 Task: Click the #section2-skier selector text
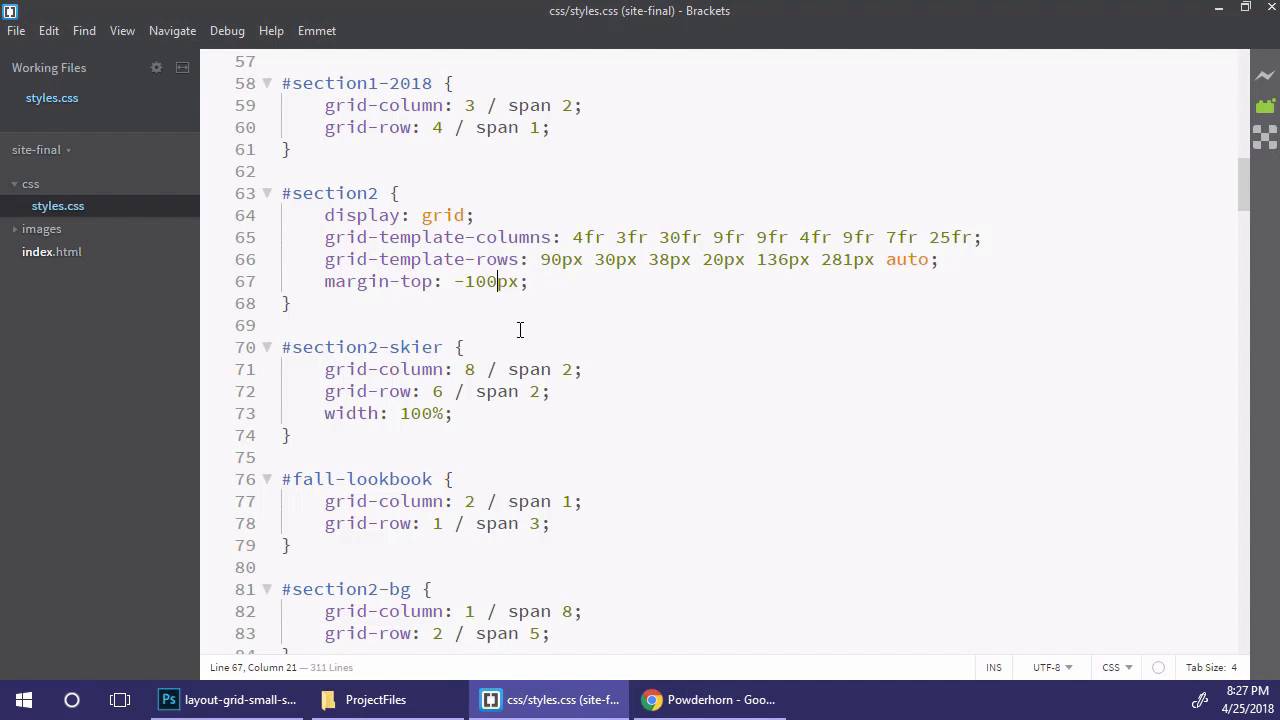click(x=362, y=347)
